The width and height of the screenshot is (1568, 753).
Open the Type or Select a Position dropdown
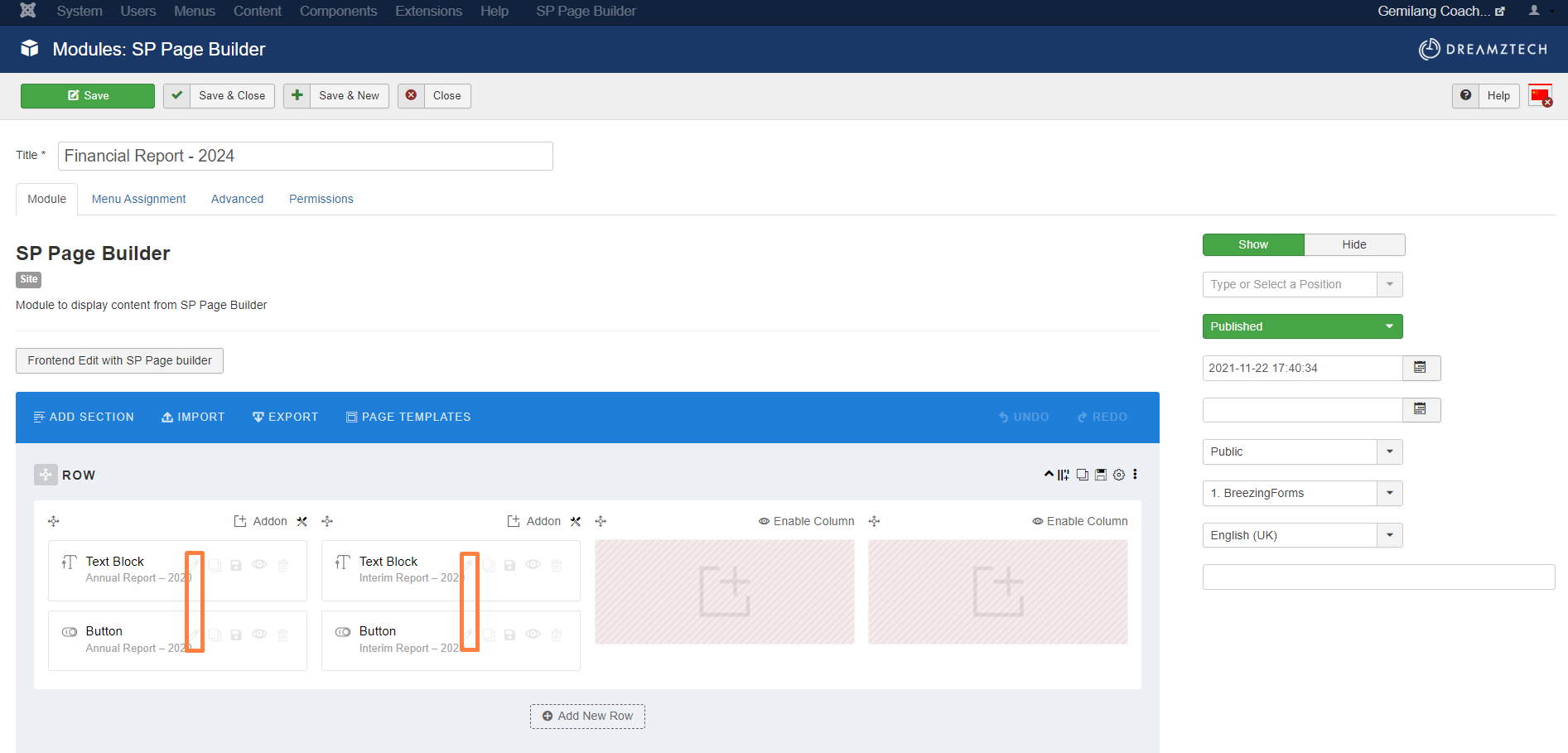(1302, 284)
